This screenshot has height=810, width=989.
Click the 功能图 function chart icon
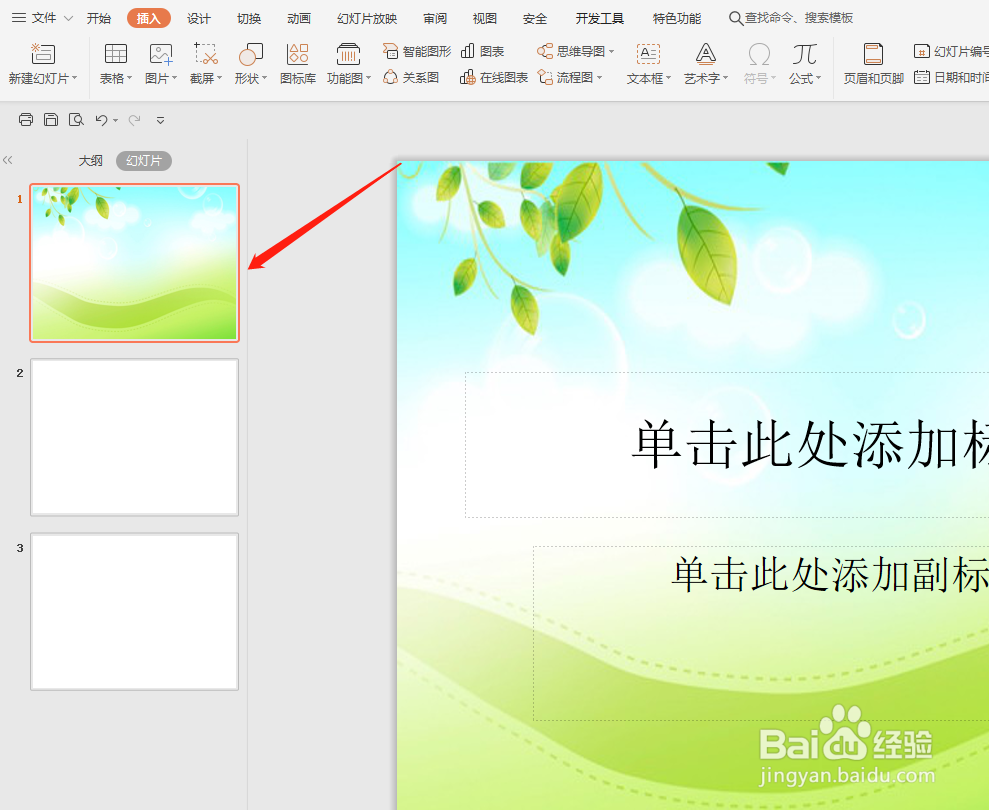pyautogui.click(x=348, y=54)
